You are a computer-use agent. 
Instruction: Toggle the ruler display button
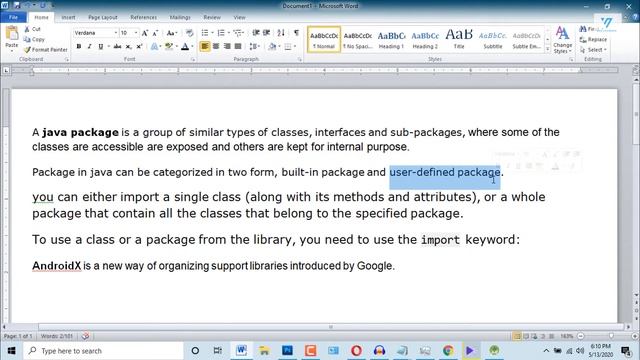[x=636, y=70]
